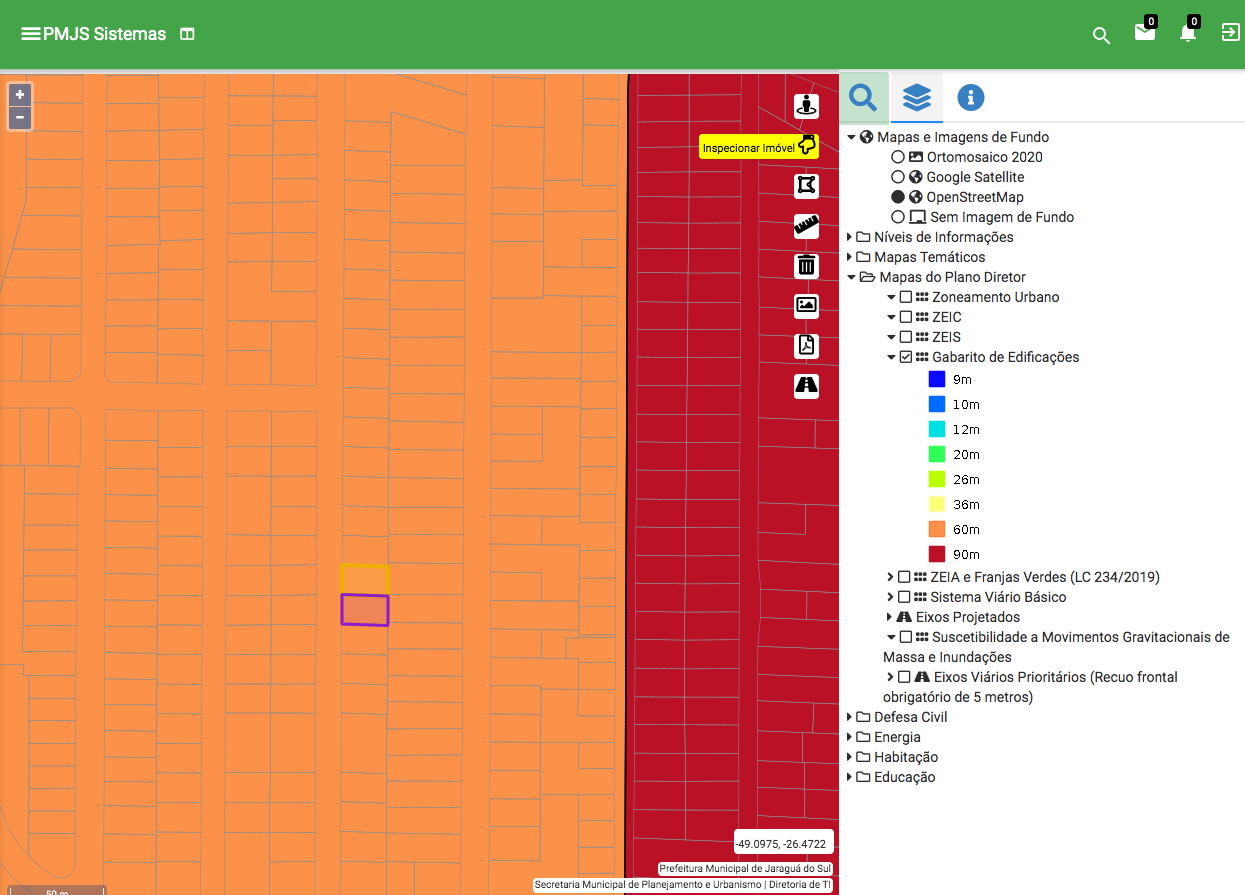Open the mail messages icon
This screenshot has width=1245, height=895.
(1144, 33)
